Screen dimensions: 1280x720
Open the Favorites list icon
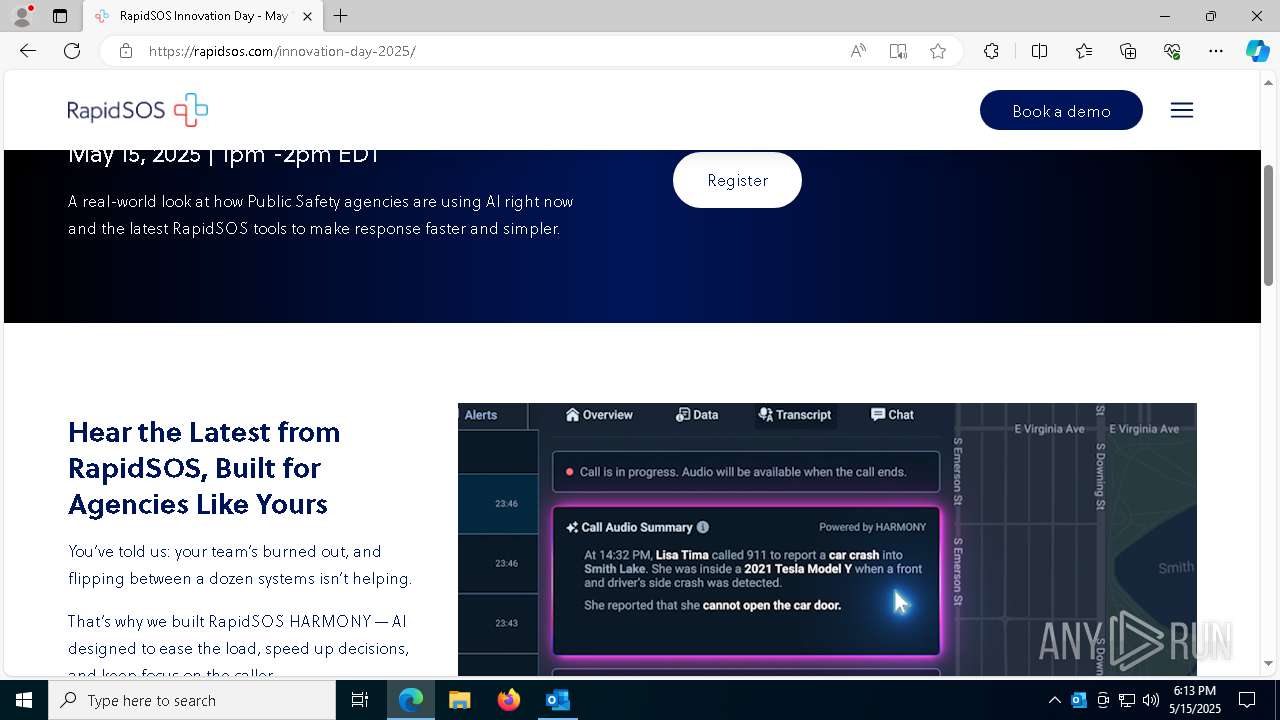pos(1084,51)
